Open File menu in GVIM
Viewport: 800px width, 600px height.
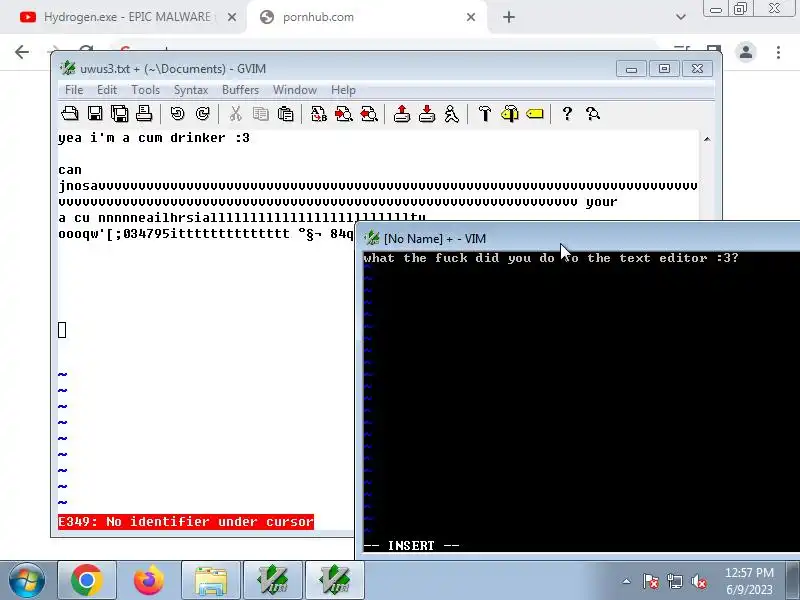tap(74, 90)
